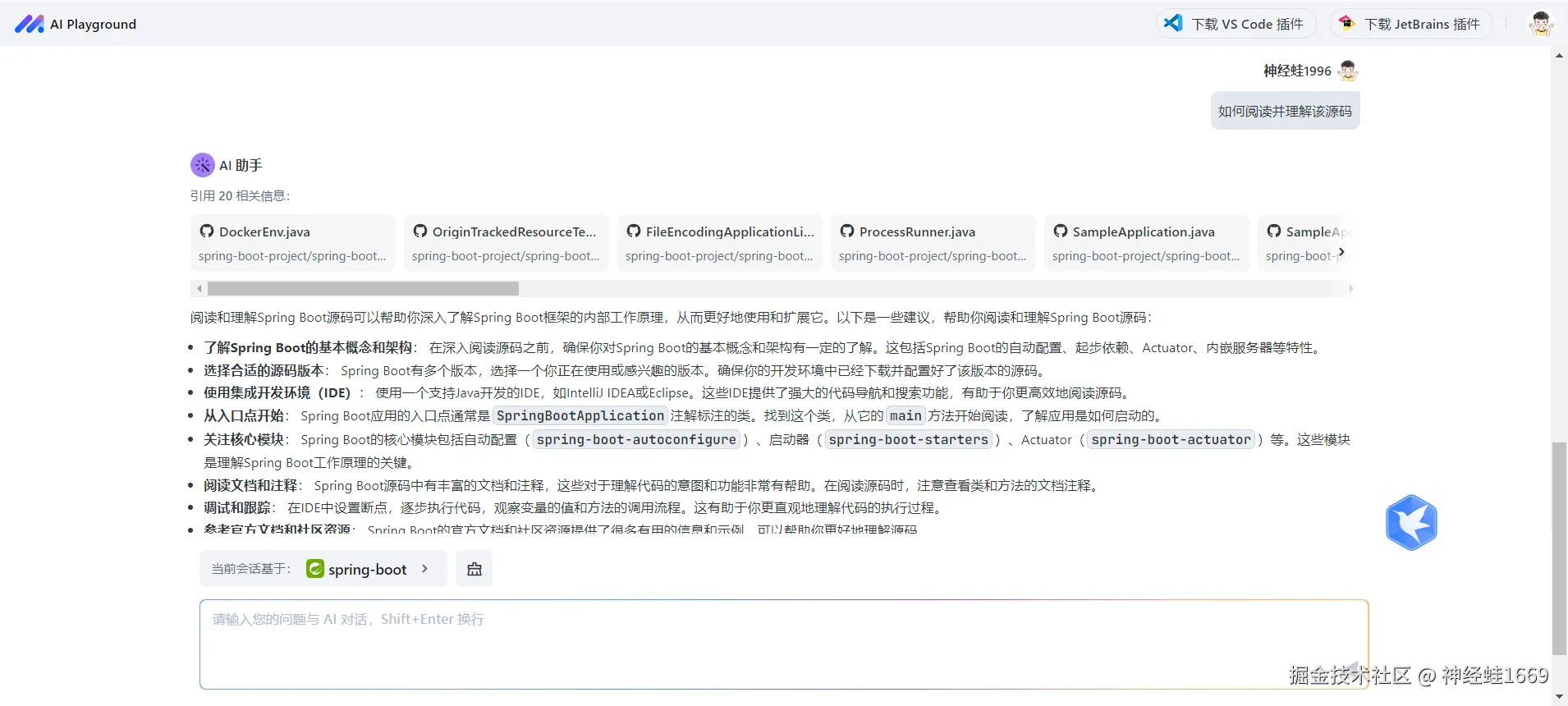Click GitHub icon on DockerEnv.java card
The height and width of the screenshot is (706, 1568).
[x=207, y=232]
